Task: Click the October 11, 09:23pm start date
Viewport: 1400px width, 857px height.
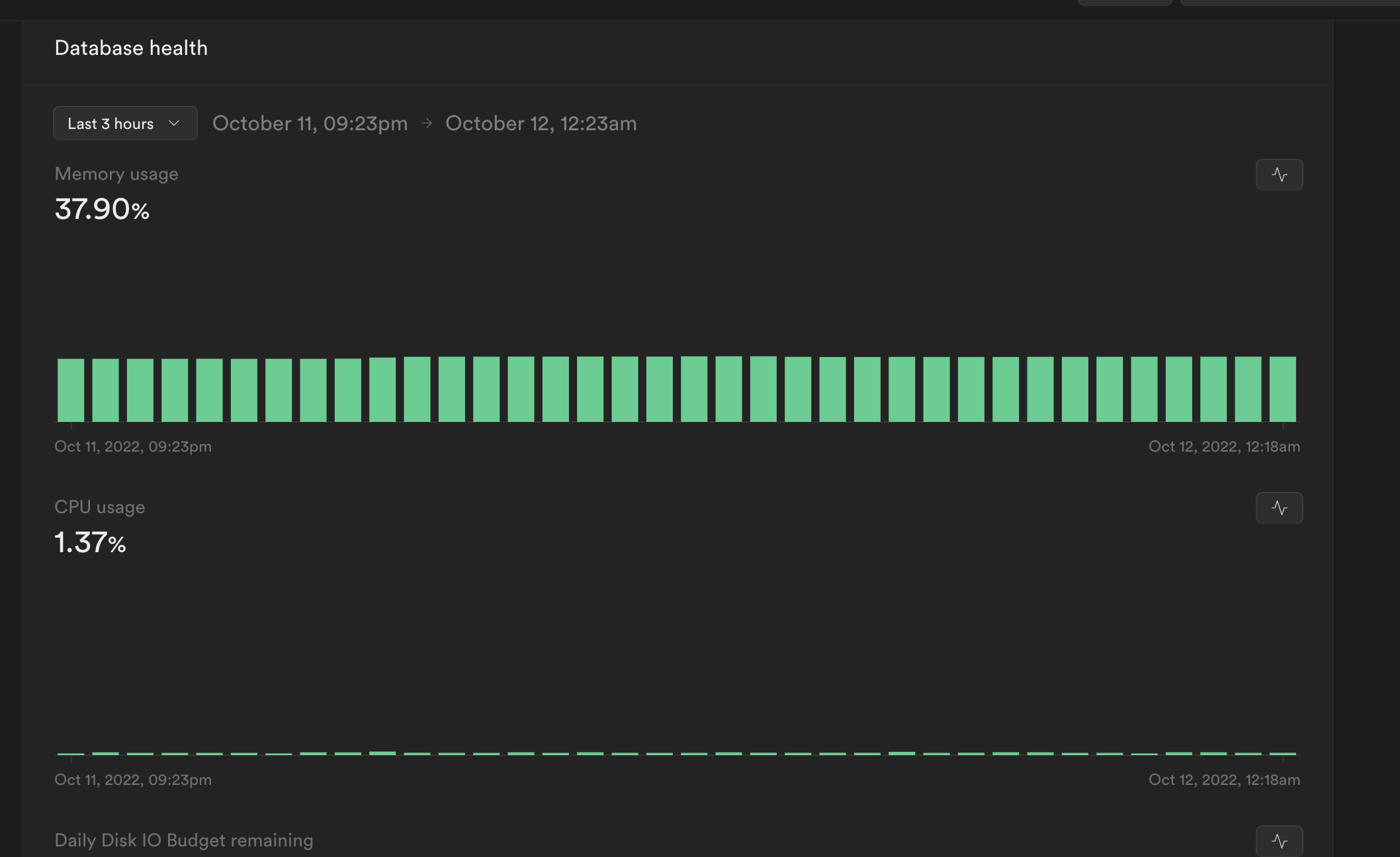Action: tap(310, 123)
